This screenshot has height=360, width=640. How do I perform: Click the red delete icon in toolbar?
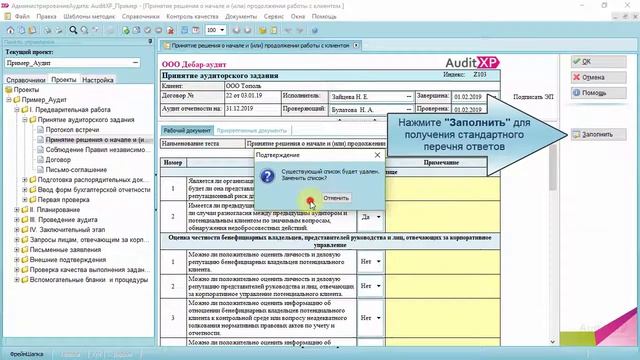click(171, 30)
